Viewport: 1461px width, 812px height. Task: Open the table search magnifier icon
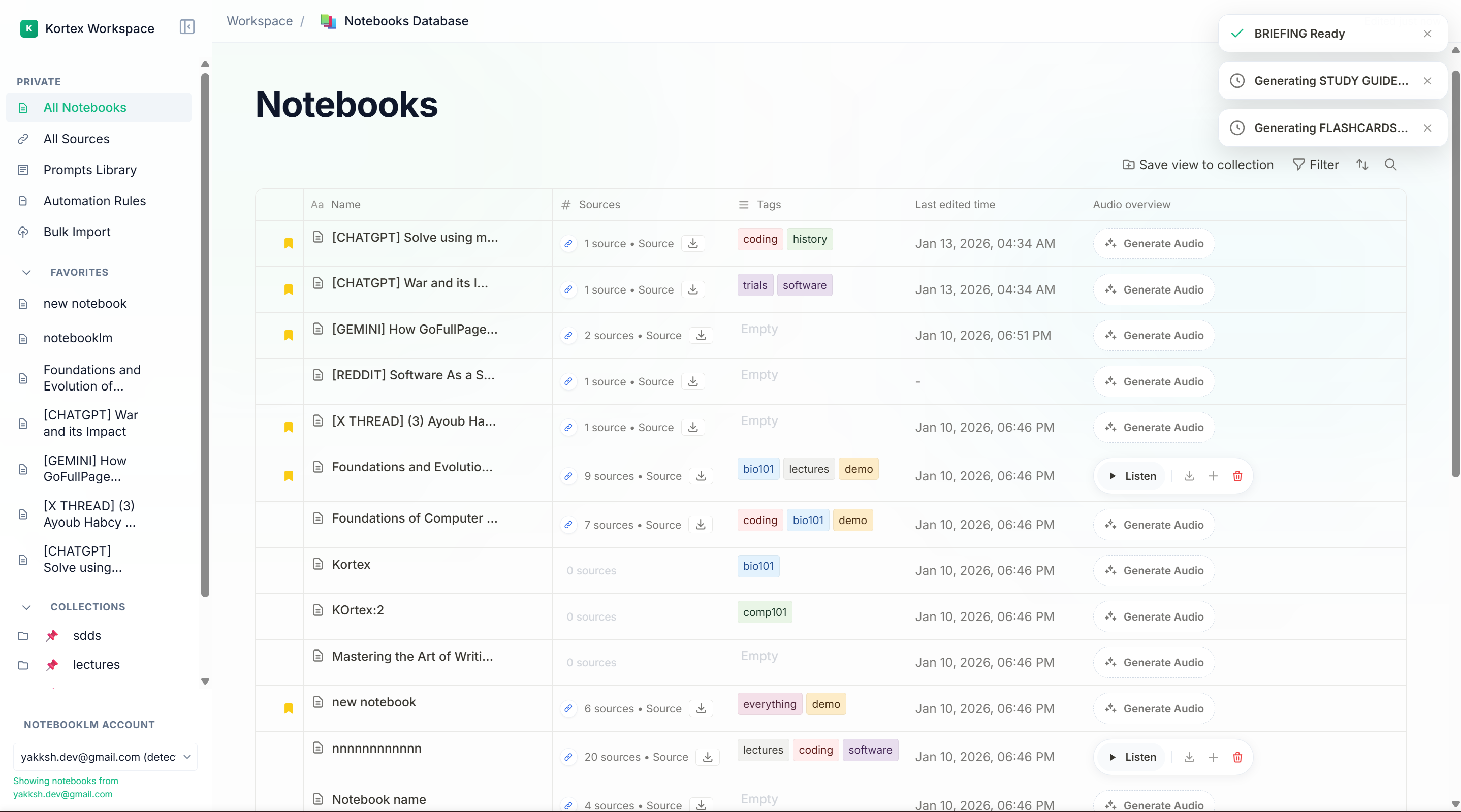(1391, 165)
